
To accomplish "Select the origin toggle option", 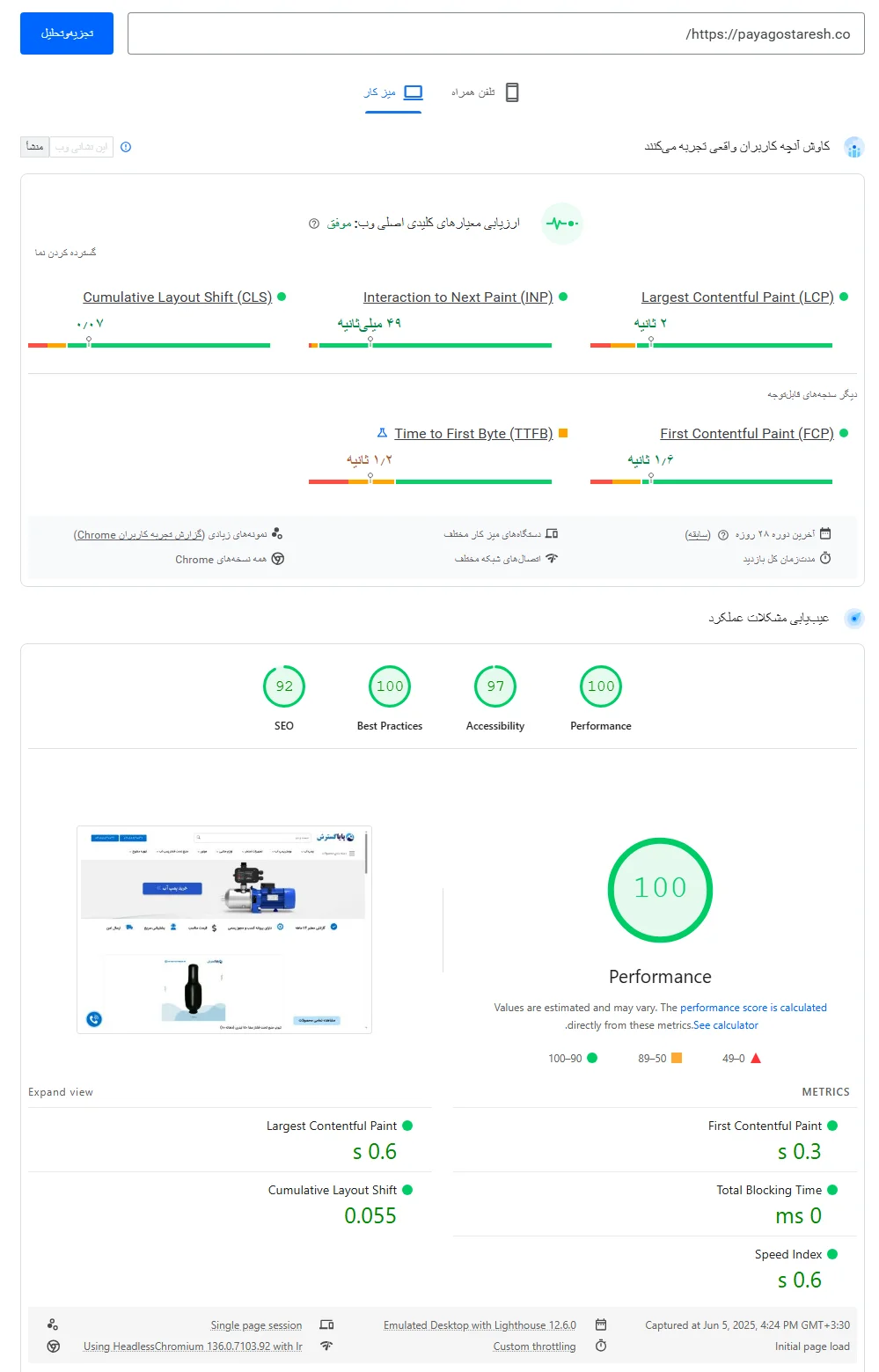I will click(x=35, y=147).
